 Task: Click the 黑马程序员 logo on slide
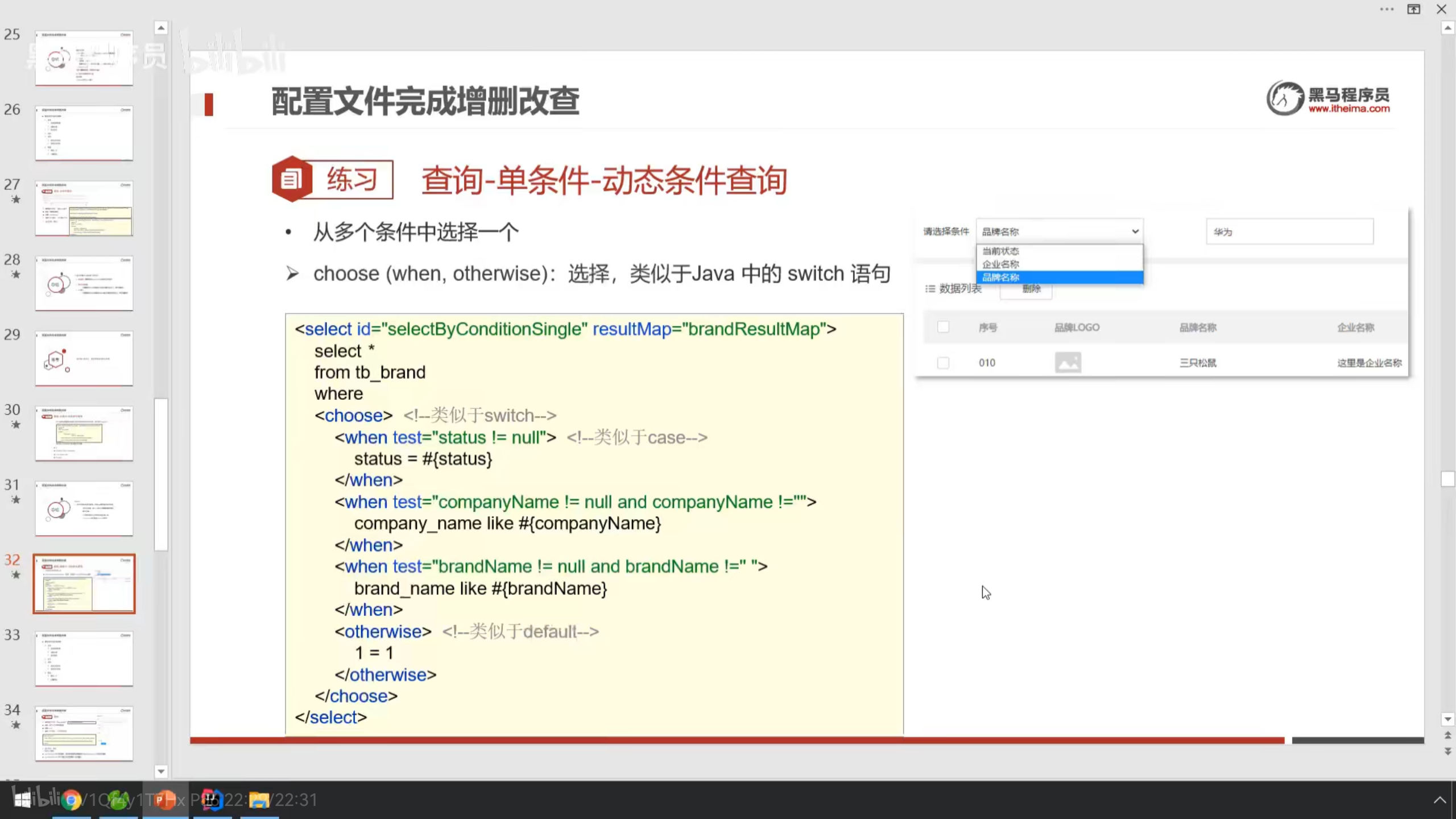(1329, 98)
